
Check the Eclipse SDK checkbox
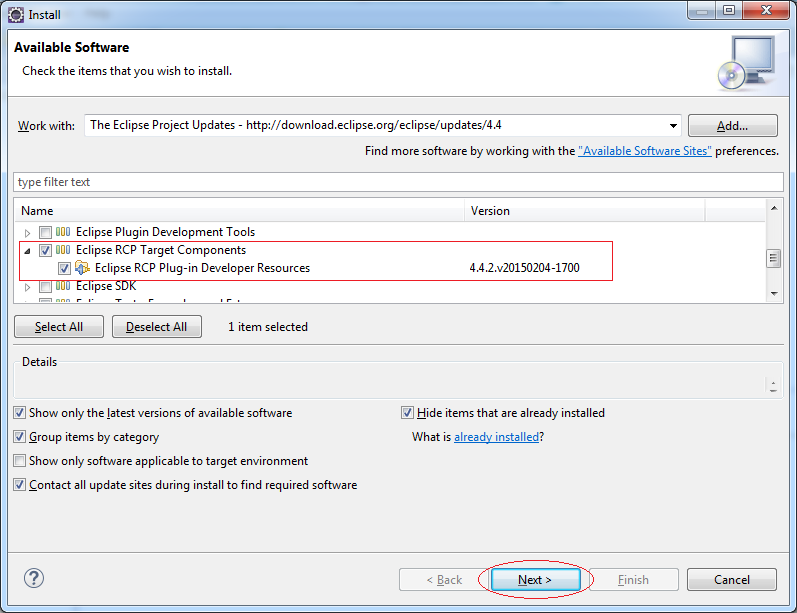45,287
